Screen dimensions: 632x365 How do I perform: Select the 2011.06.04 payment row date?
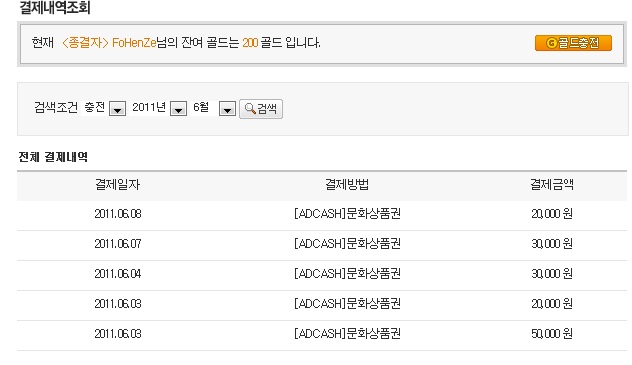pyautogui.click(x=118, y=274)
